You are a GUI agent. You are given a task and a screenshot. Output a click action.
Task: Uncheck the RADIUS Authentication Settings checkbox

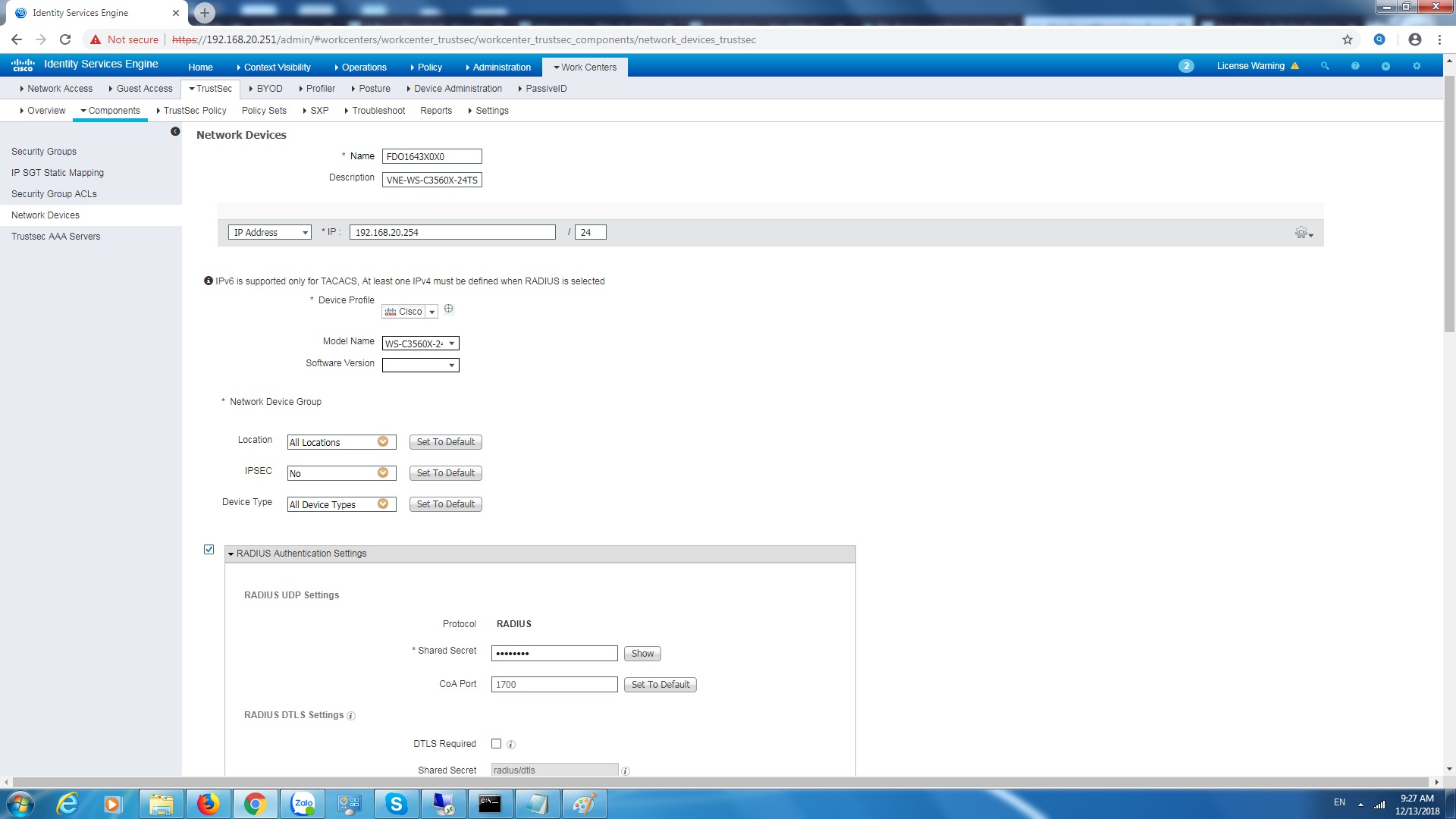[x=209, y=549]
